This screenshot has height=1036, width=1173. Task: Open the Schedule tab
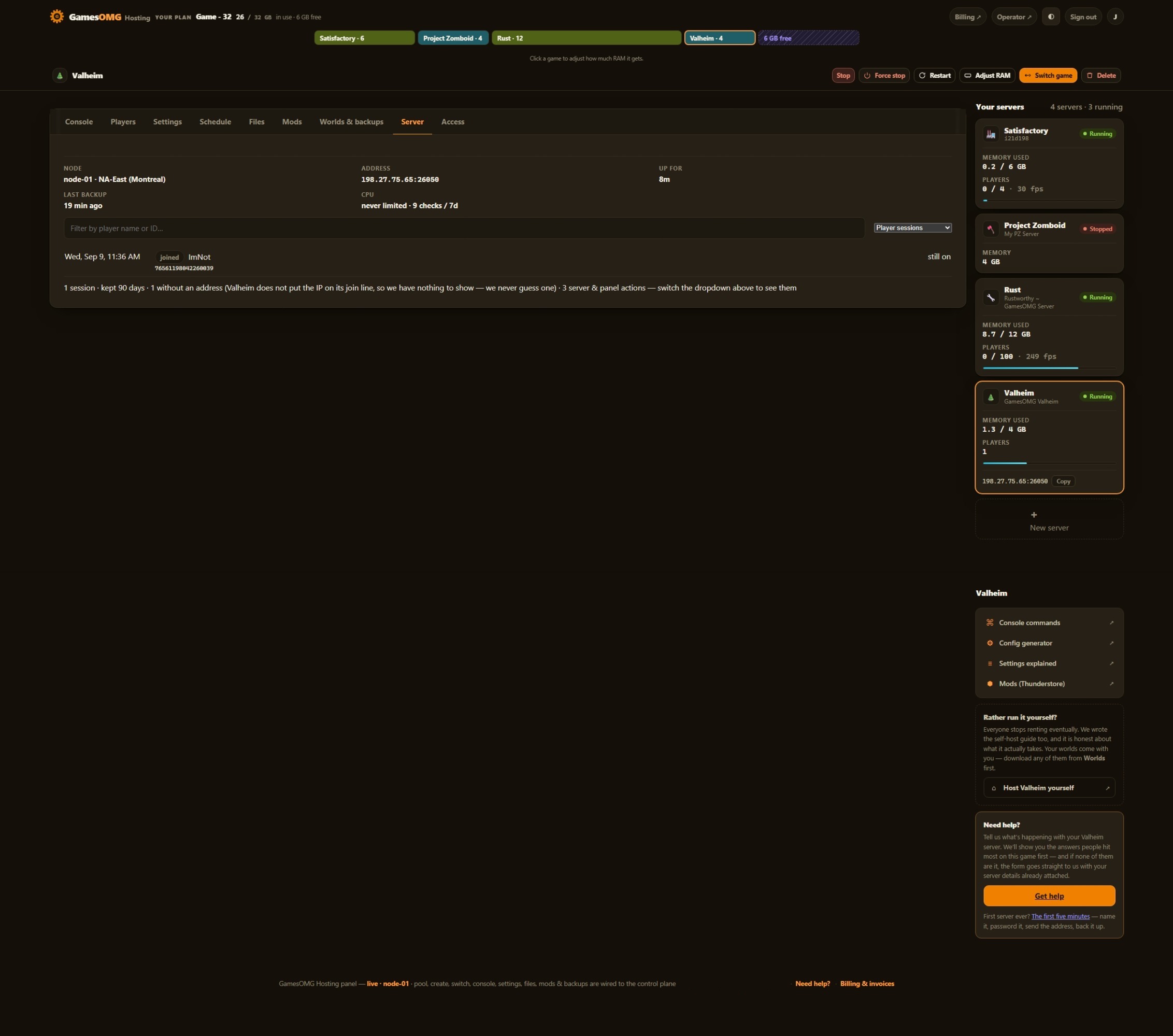coord(215,122)
